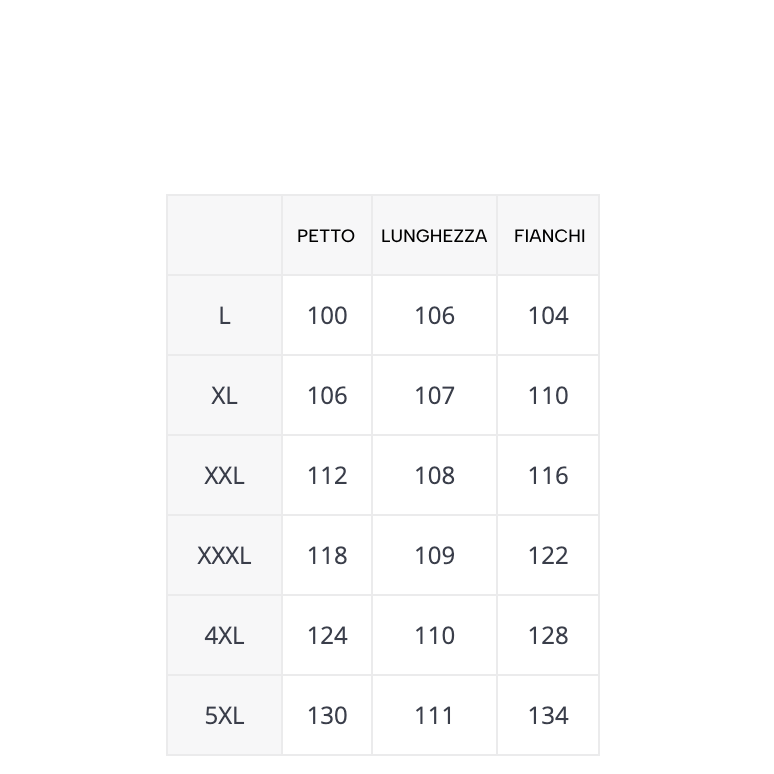Click the L fianchi value 104
This screenshot has width=774, height=774.
point(548,315)
